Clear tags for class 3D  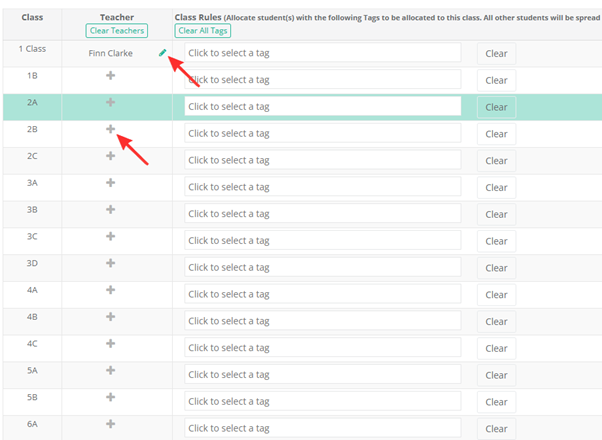click(496, 268)
